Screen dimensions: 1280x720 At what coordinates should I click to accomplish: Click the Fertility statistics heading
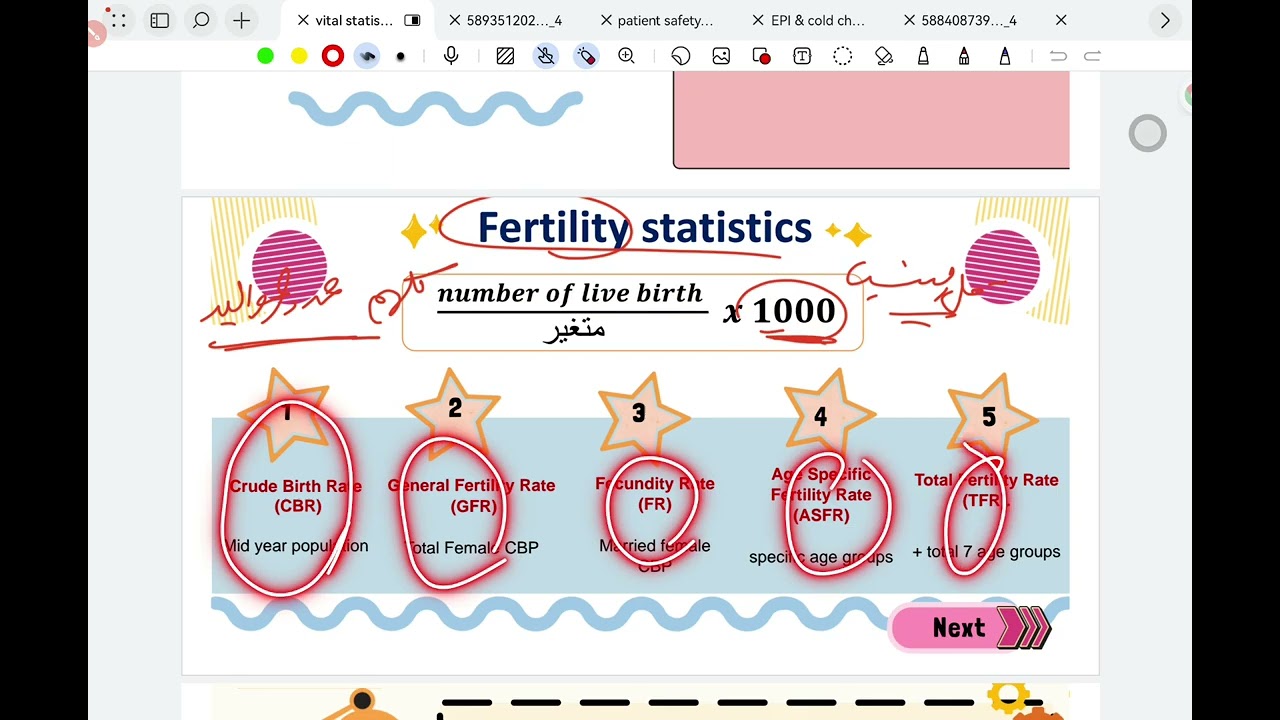point(644,228)
